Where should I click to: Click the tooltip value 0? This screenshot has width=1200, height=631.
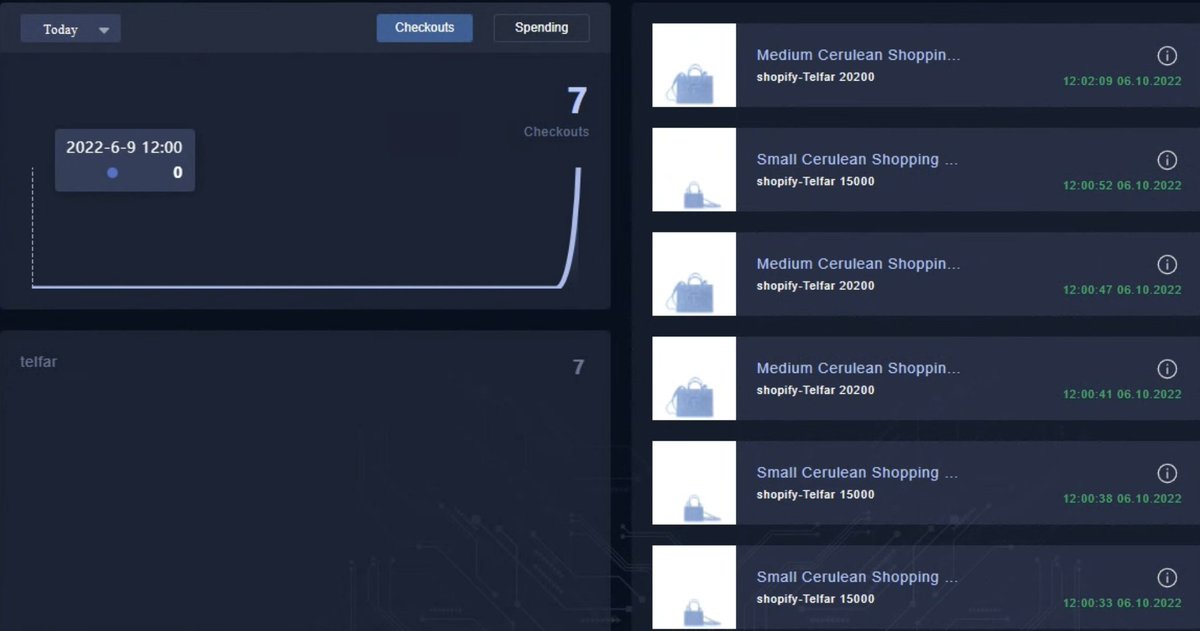(178, 173)
